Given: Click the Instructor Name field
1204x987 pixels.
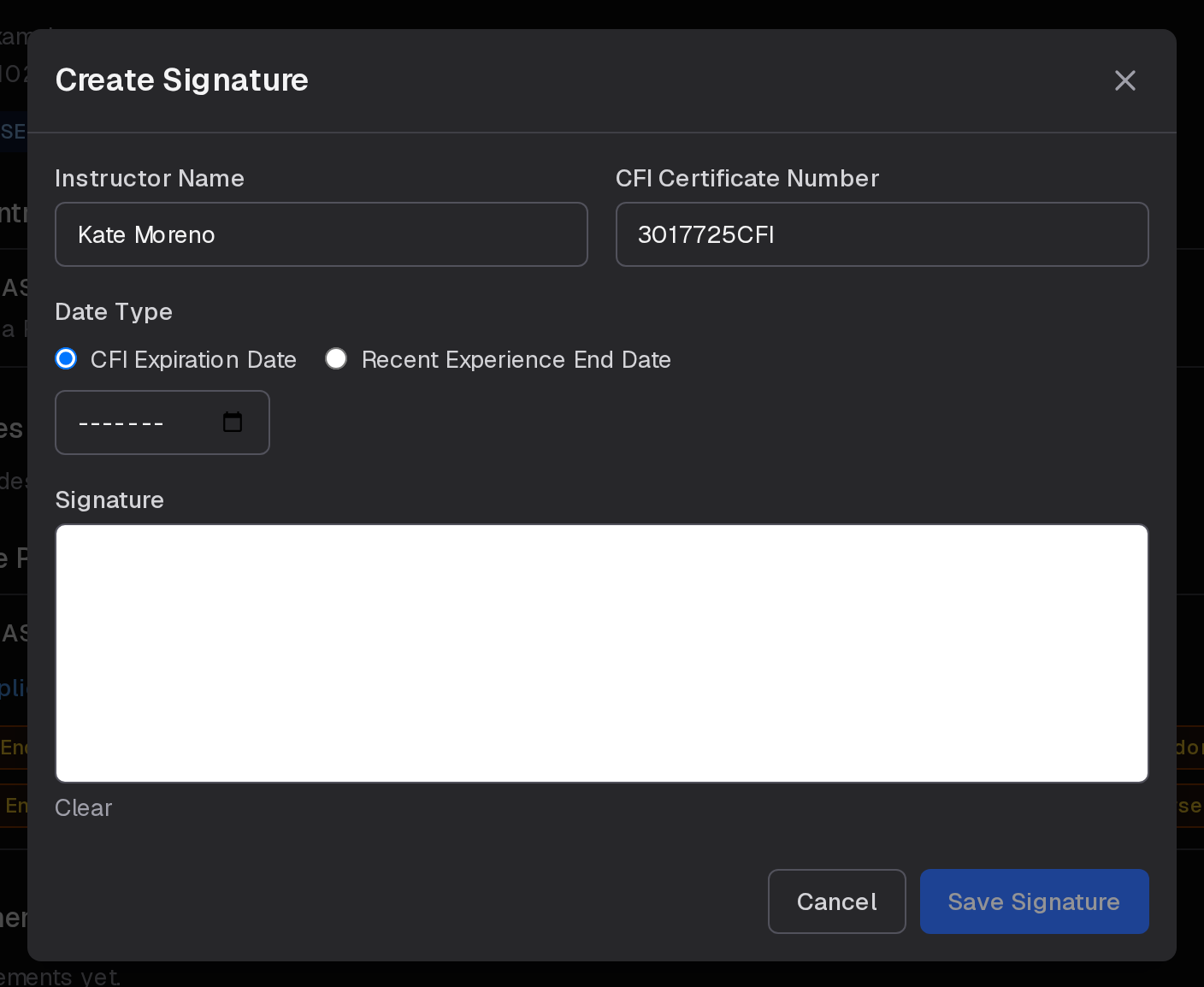Looking at the screenshot, I should coord(322,234).
